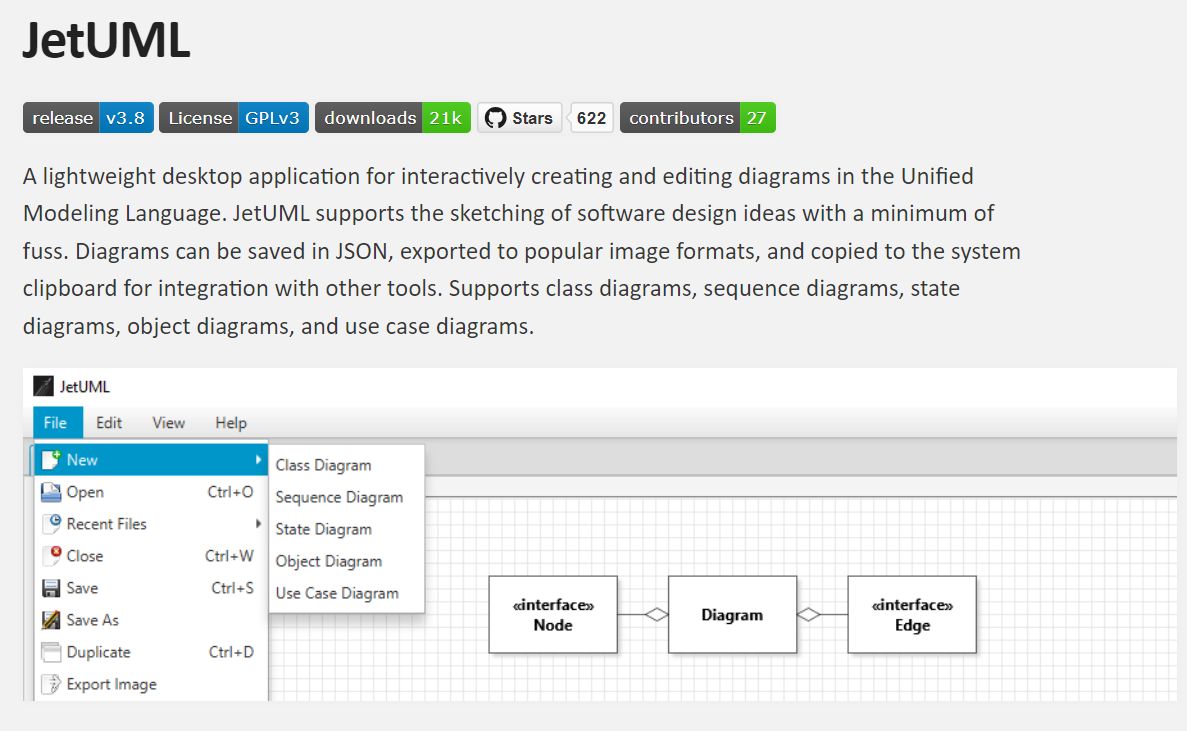Click the release v3.8 badge
Image resolution: width=1187 pixels, height=731 pixels.
(x=89, y=118)
